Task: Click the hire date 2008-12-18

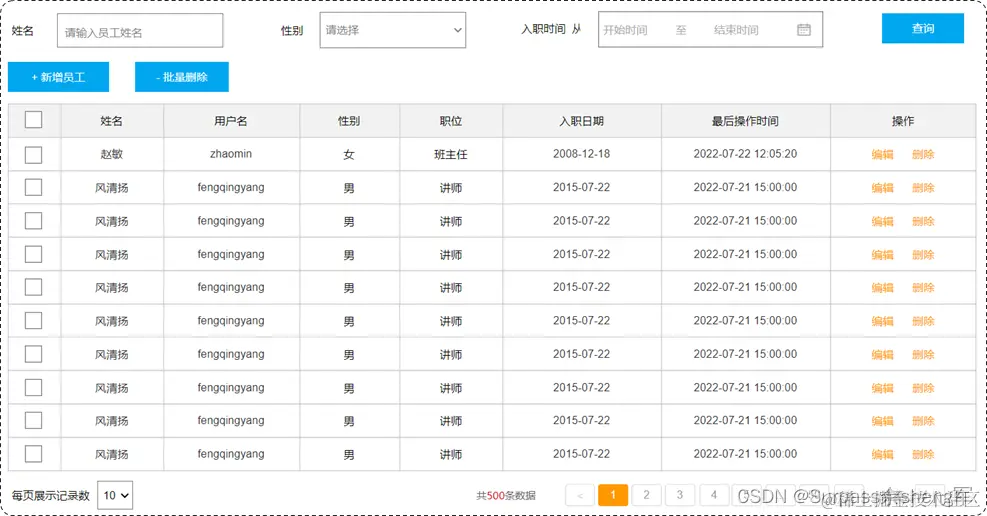Action: [x=582, y=154]
